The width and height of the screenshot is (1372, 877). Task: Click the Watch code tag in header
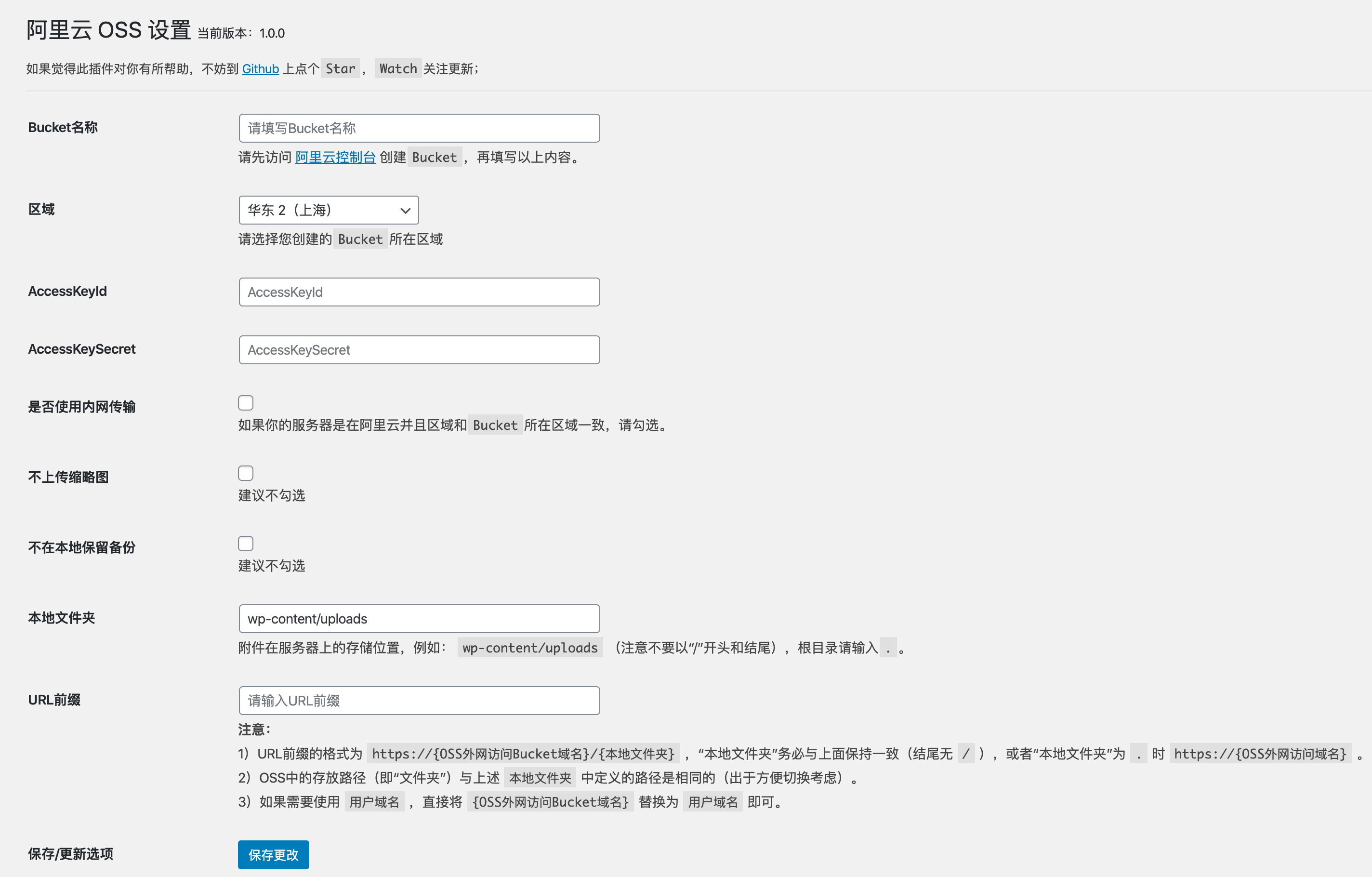pos(398,69)
